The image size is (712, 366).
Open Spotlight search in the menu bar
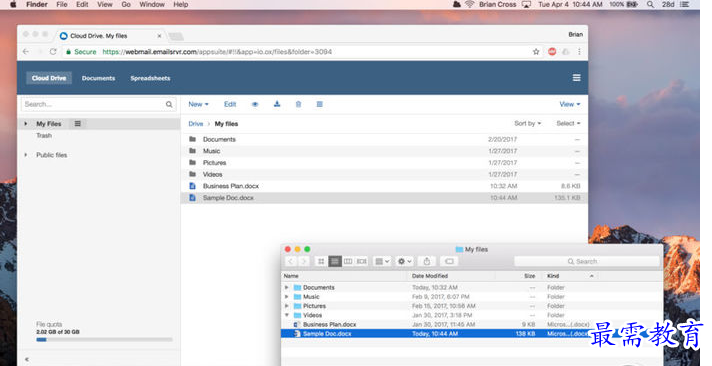pyautogui.click(x=650, y=4)
